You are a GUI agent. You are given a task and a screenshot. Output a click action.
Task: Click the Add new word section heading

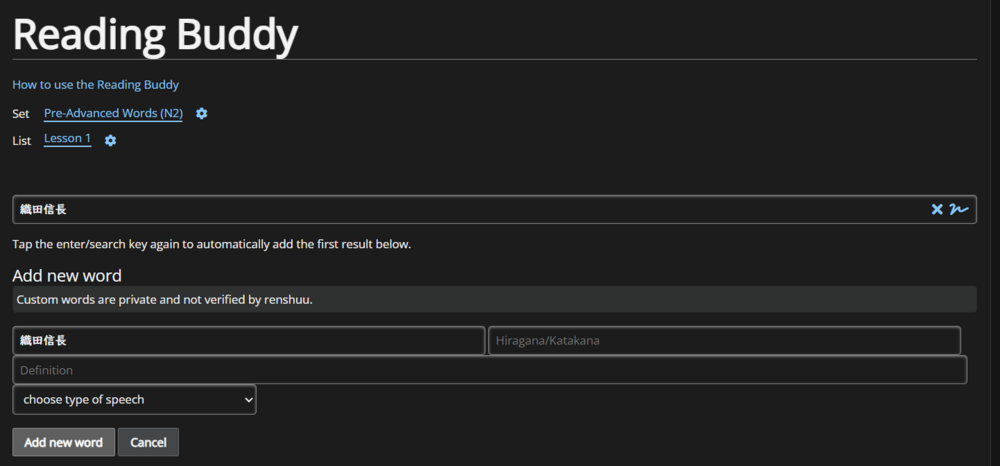(x=67, y=276)
